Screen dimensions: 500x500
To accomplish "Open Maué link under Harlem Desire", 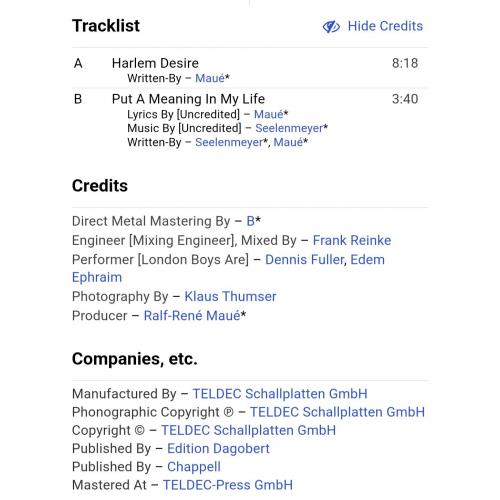I will 210,78.
